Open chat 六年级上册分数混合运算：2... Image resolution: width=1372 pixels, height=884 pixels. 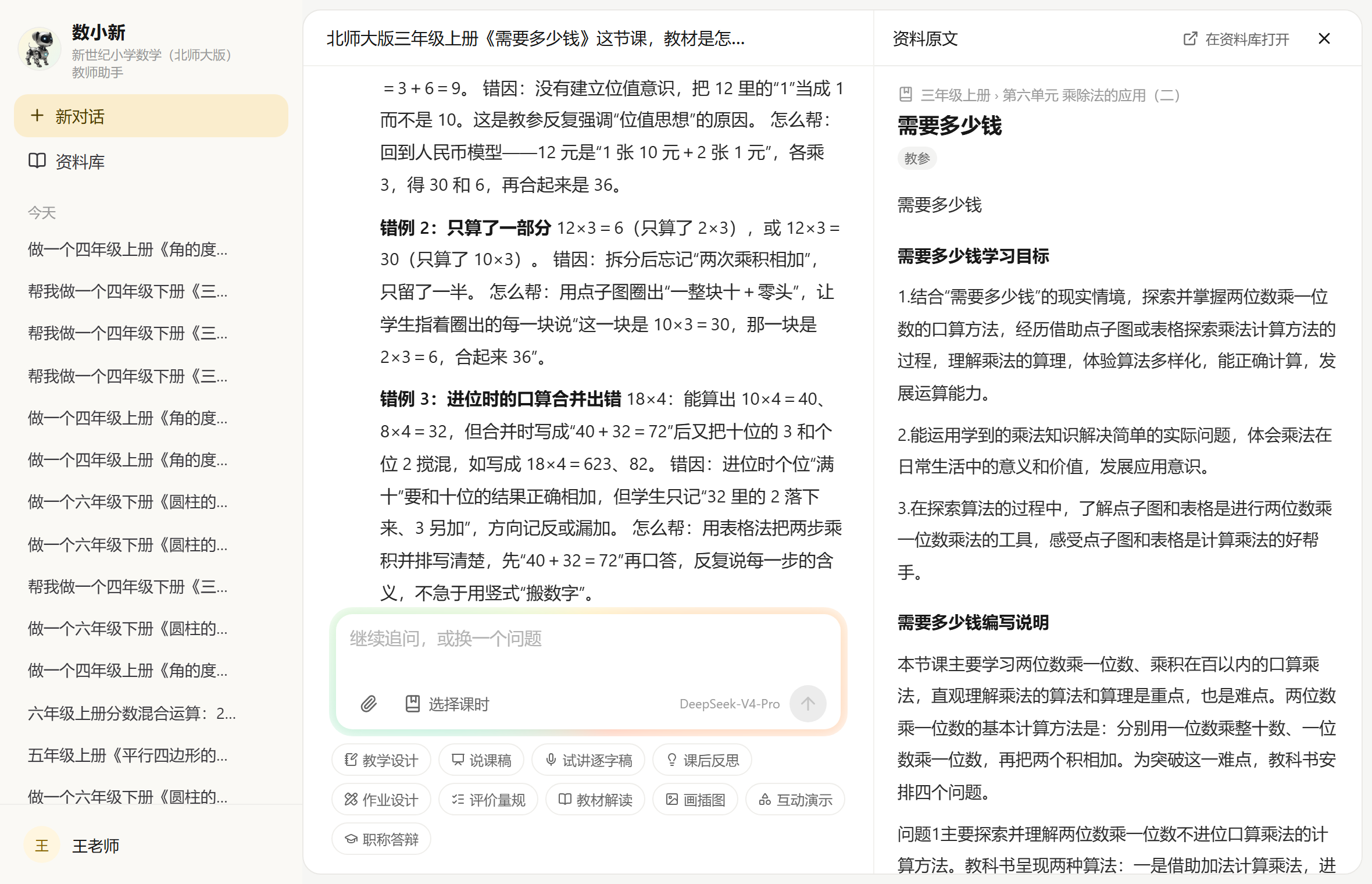coord(132,713)
